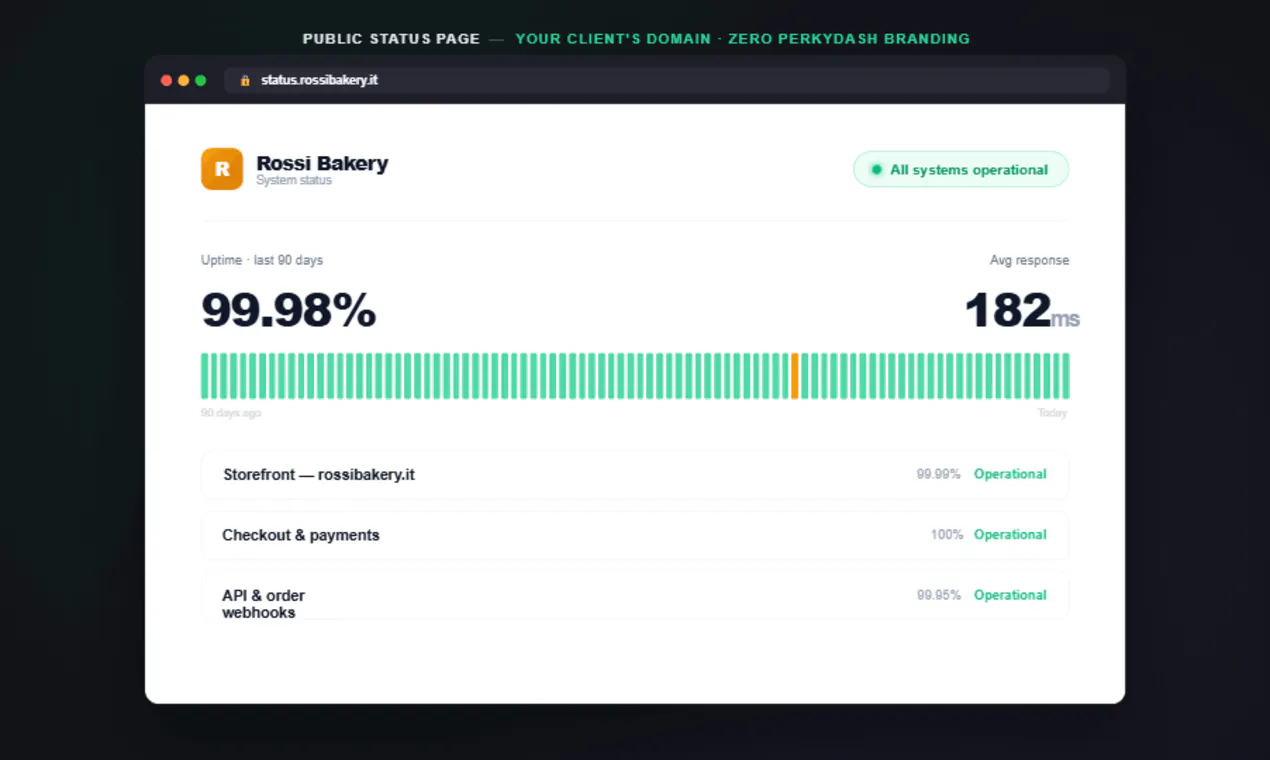
Task: Click the PUBLIC STATUS PAGE caption
Action: [391, 39]
